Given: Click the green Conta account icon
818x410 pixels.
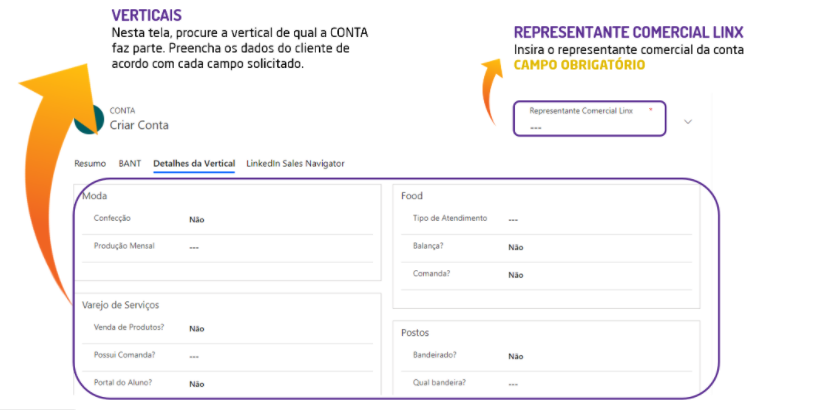Looking at the screenshot, I should click(88, 120).
